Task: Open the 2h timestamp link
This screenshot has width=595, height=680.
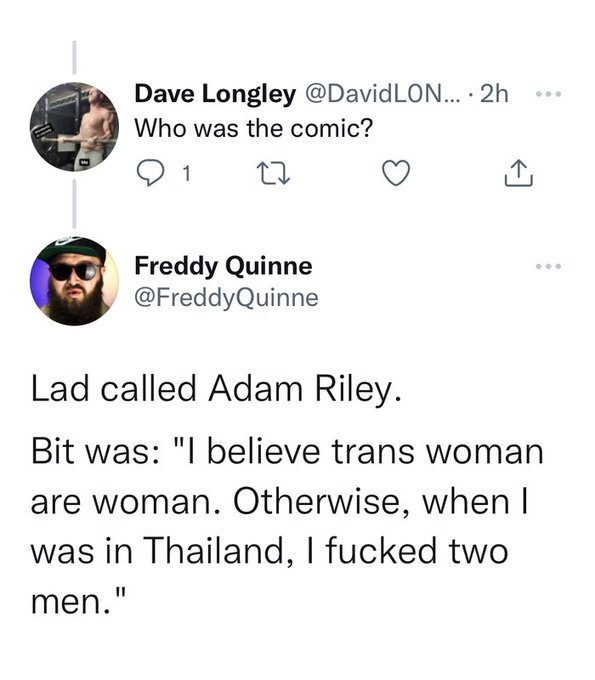Action: 494,94
